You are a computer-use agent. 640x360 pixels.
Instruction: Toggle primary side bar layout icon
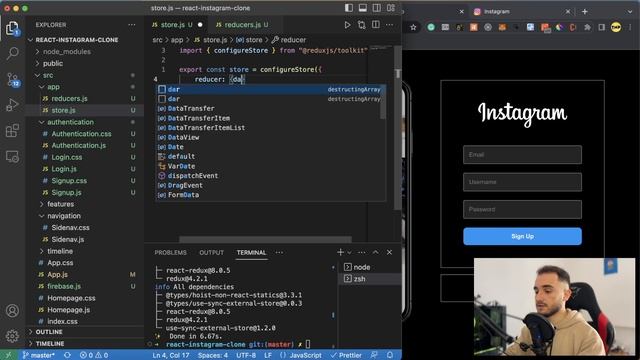pos(349,8)
